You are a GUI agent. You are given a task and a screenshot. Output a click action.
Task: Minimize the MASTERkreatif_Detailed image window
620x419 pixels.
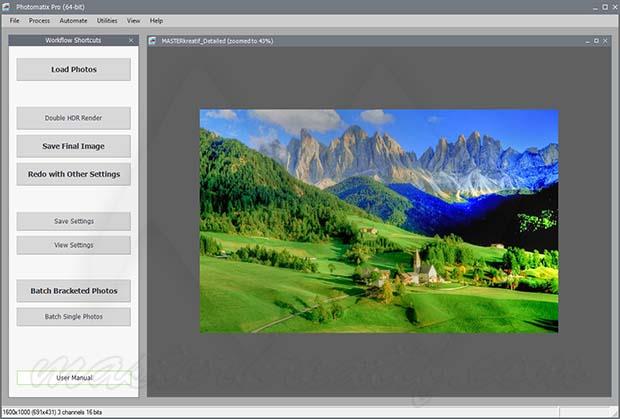coord(588,41)
